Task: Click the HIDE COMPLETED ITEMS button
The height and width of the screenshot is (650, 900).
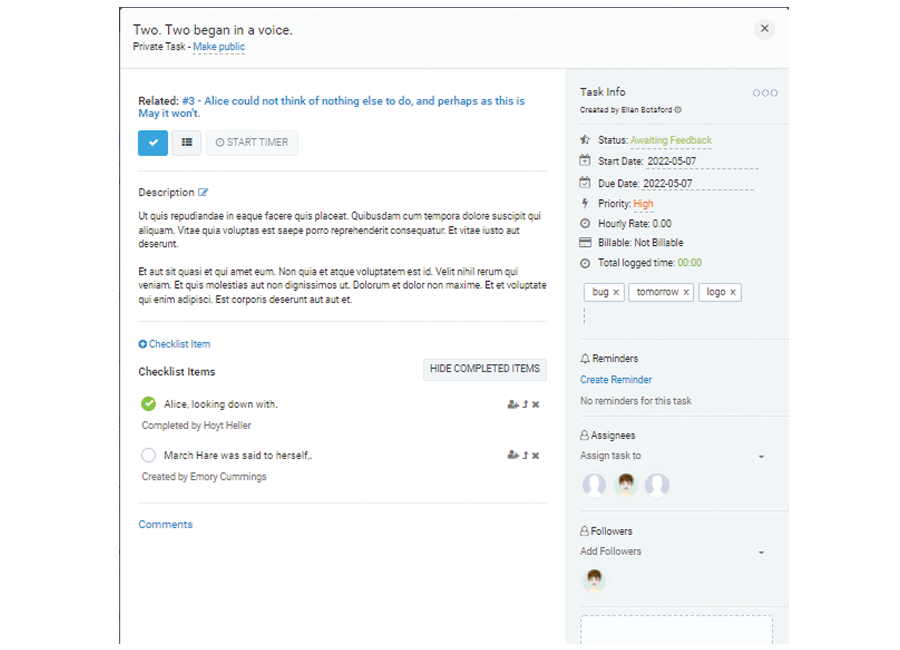Action: [x=484, y=369]
